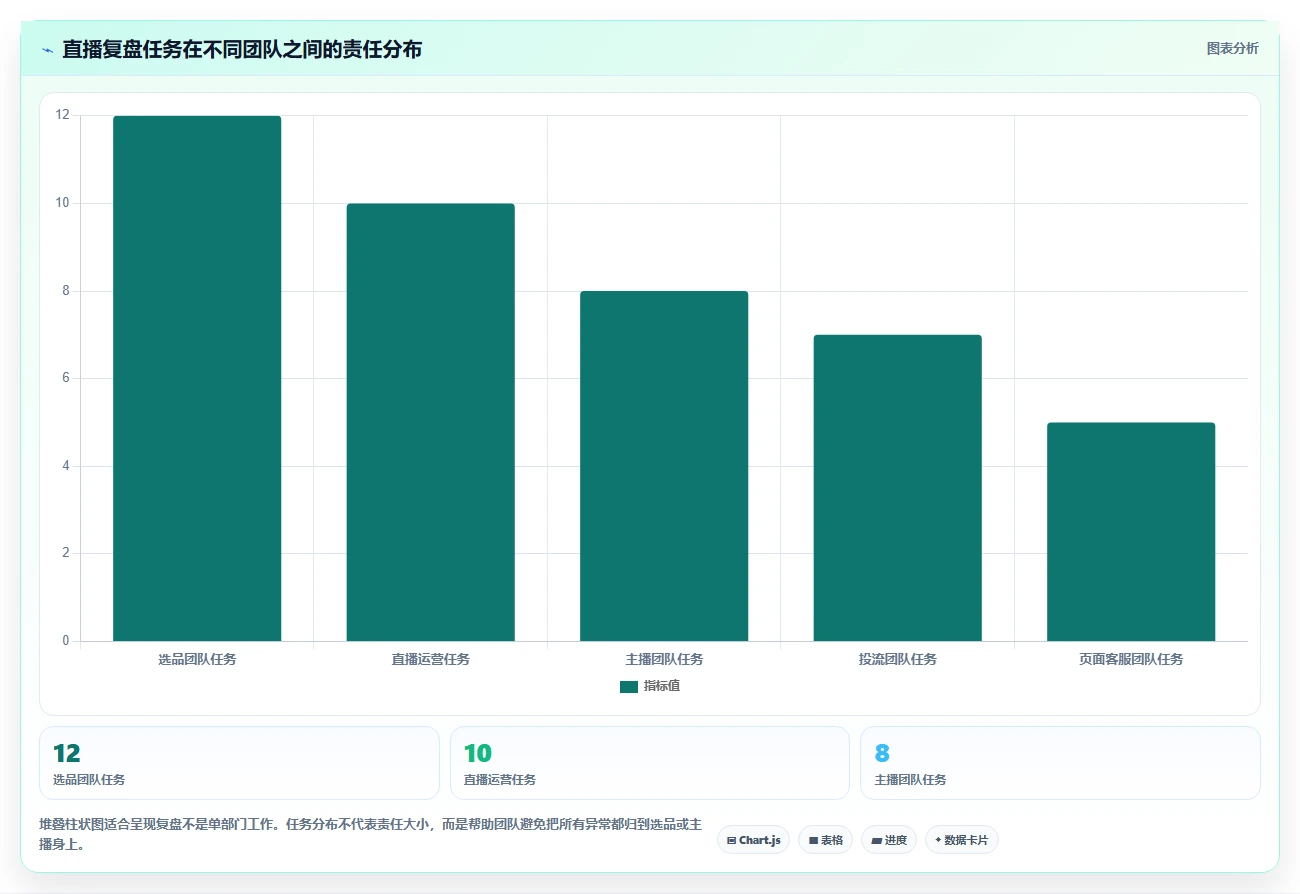Open the 主播团队任务 data card showing 8
Viewport: 1300px width, 894px height.
(x=1060, y=763)
